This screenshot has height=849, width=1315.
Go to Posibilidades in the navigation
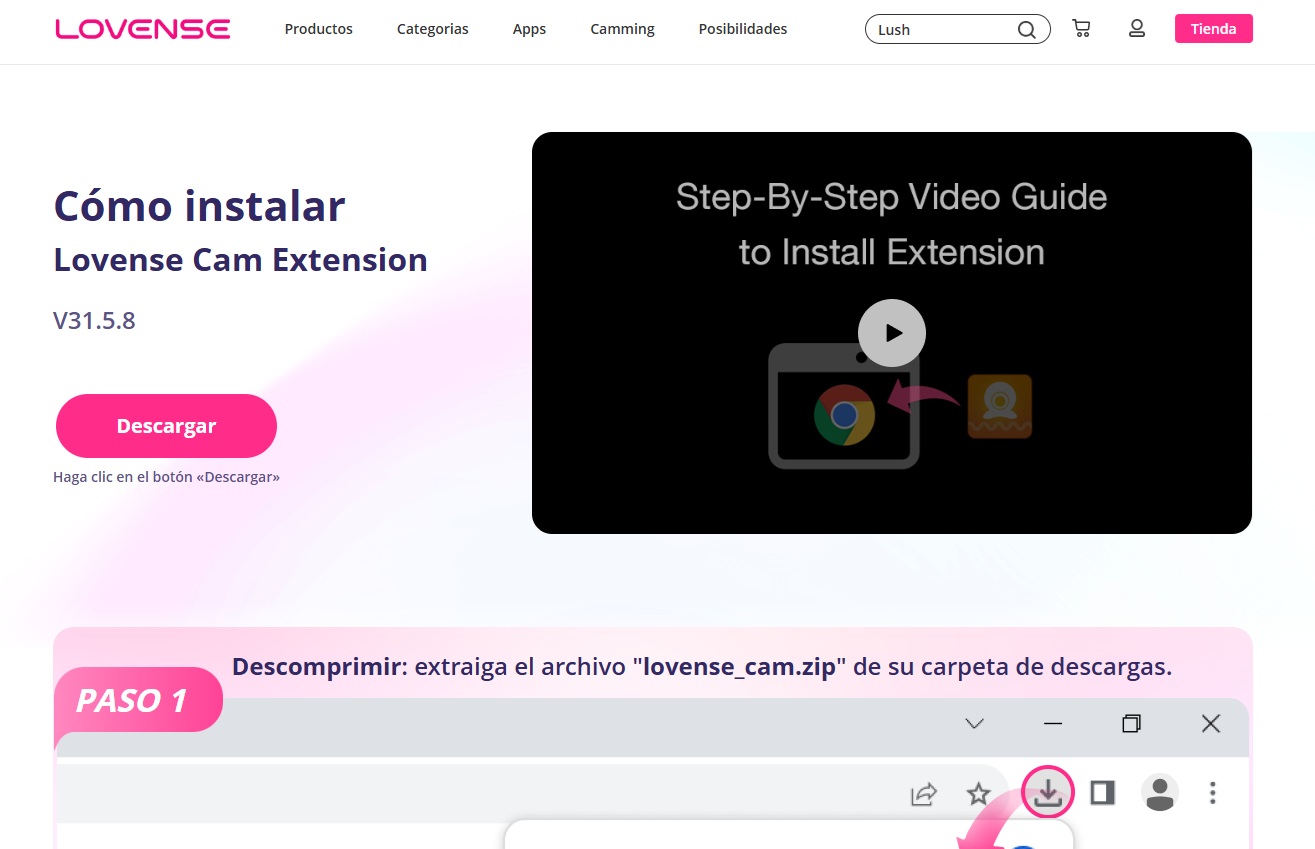pyautogui.click(x=742, y=29)
